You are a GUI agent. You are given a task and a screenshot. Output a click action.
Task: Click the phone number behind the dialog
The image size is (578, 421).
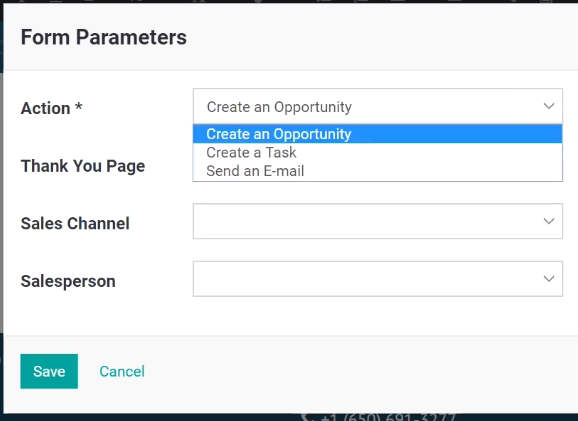(388, 417)
